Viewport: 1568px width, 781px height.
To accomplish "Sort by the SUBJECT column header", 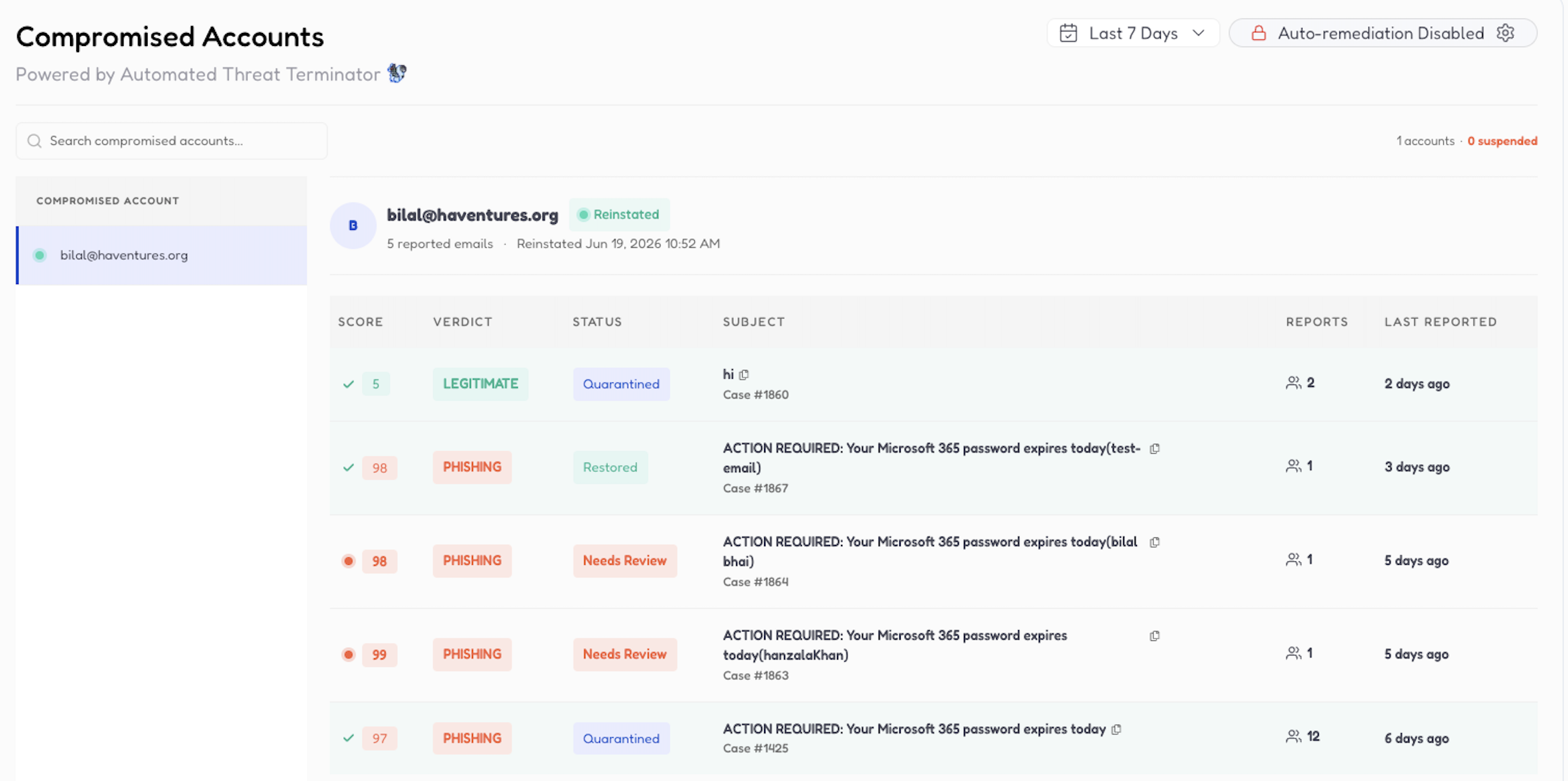I will (754, 322).
